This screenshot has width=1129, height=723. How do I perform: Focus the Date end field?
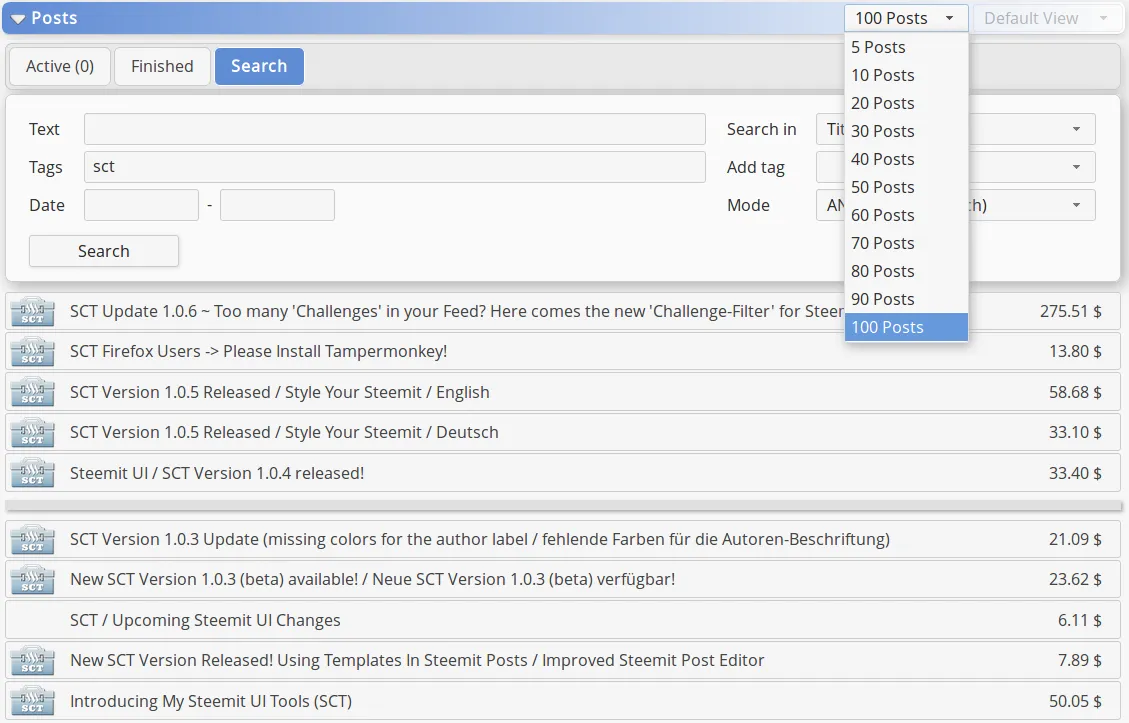277,205
